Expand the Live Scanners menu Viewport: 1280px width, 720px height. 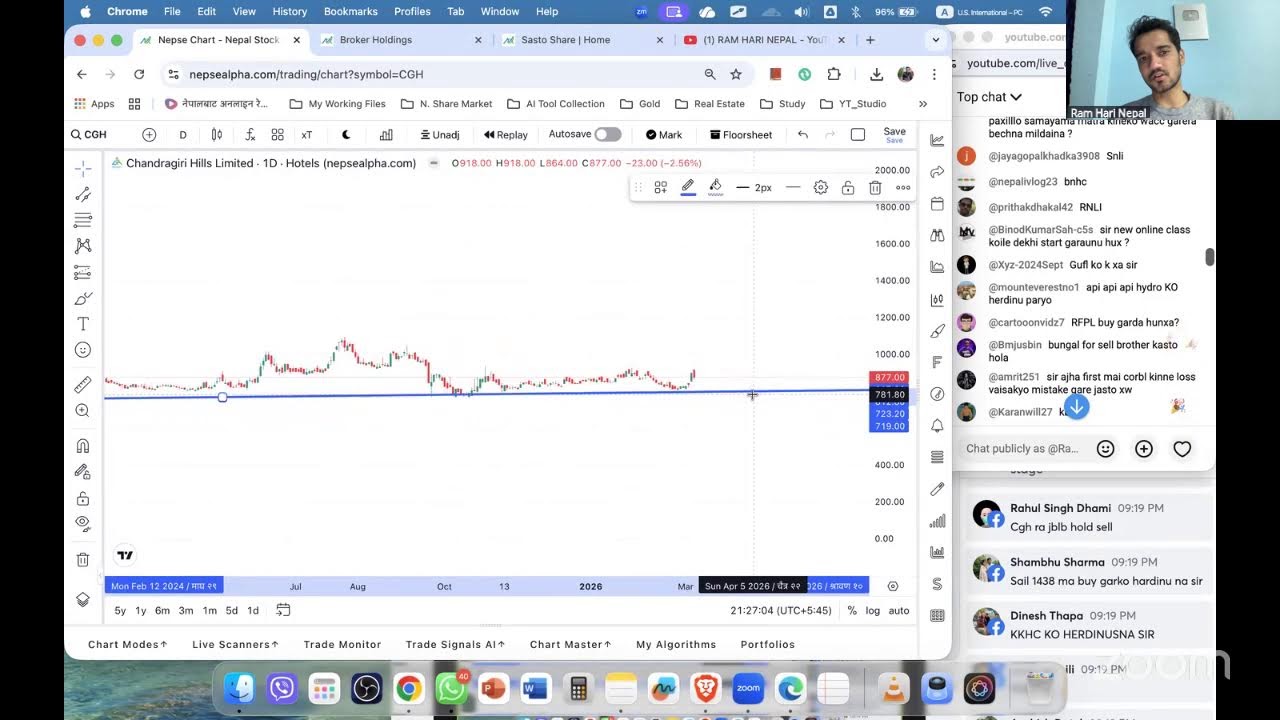235,644
